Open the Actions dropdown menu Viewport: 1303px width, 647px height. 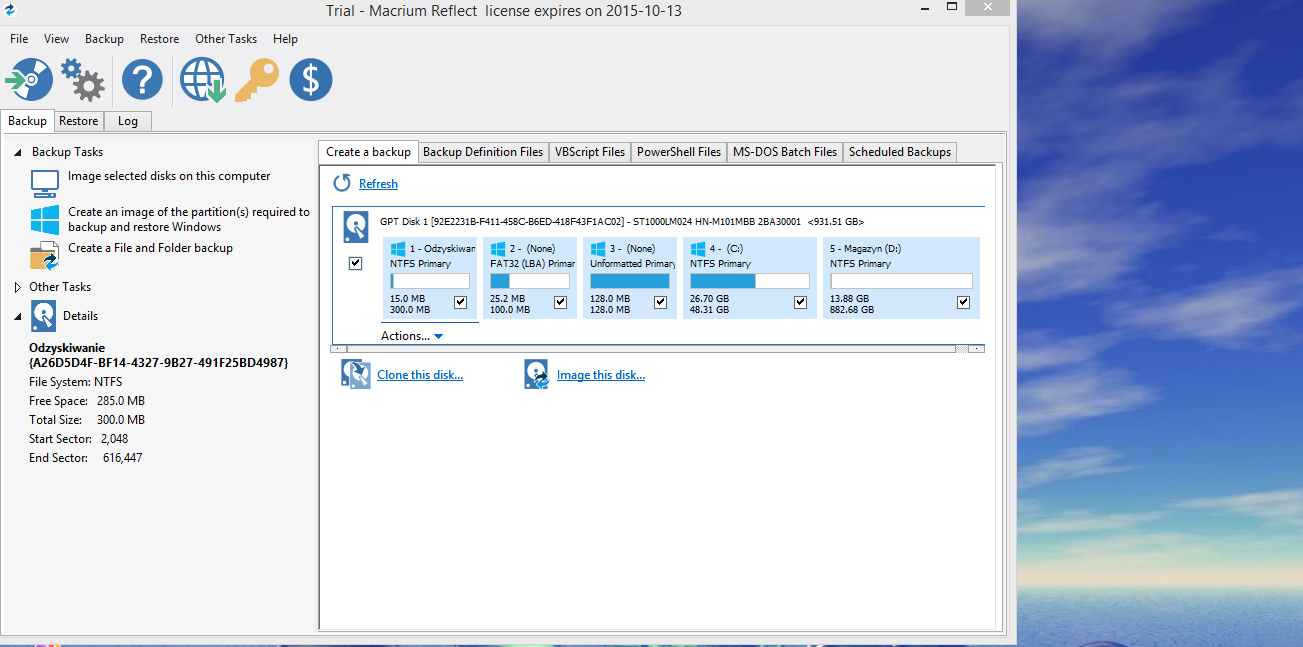(411, 336)
